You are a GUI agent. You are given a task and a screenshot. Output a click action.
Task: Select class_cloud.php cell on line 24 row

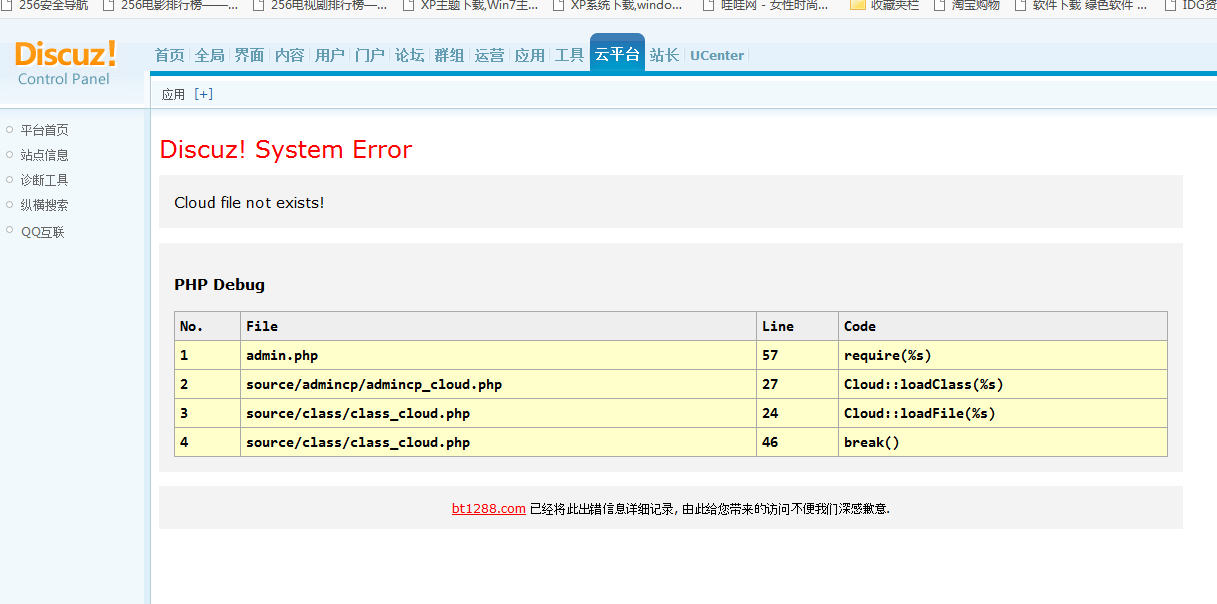click(x=498, y=413)
